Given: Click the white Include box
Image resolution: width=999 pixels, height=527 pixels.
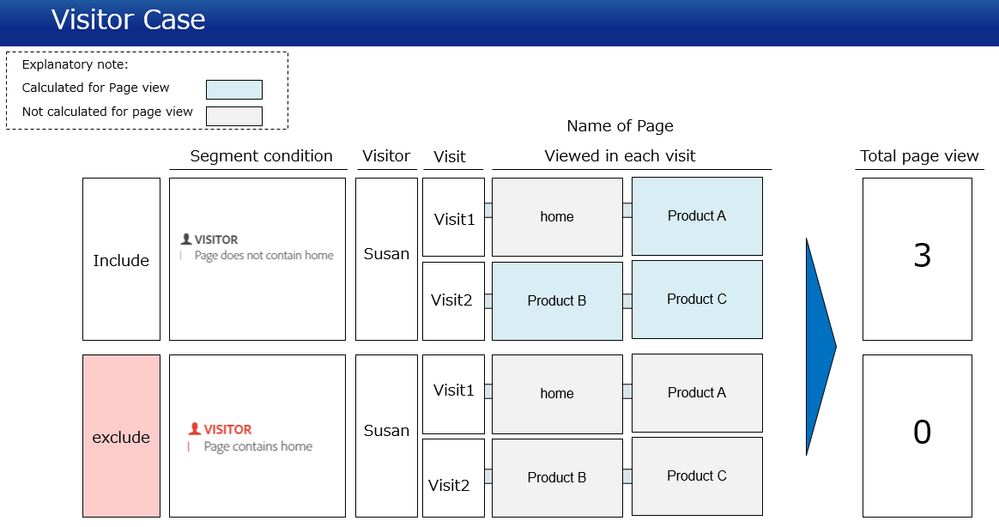Looking at the screenshot, I should click(121, 259).
